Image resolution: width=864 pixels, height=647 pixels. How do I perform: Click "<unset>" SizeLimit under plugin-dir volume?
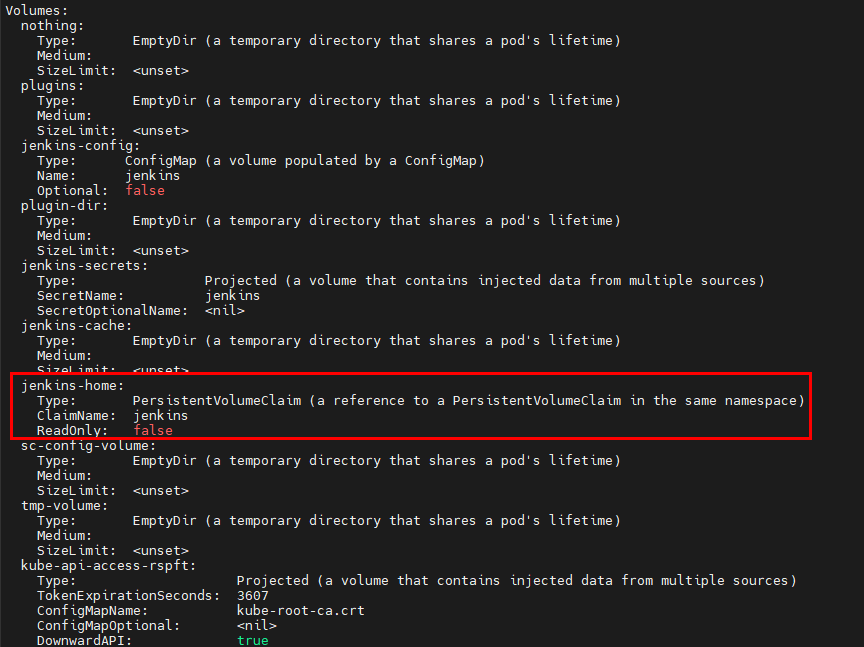point(160,251)
